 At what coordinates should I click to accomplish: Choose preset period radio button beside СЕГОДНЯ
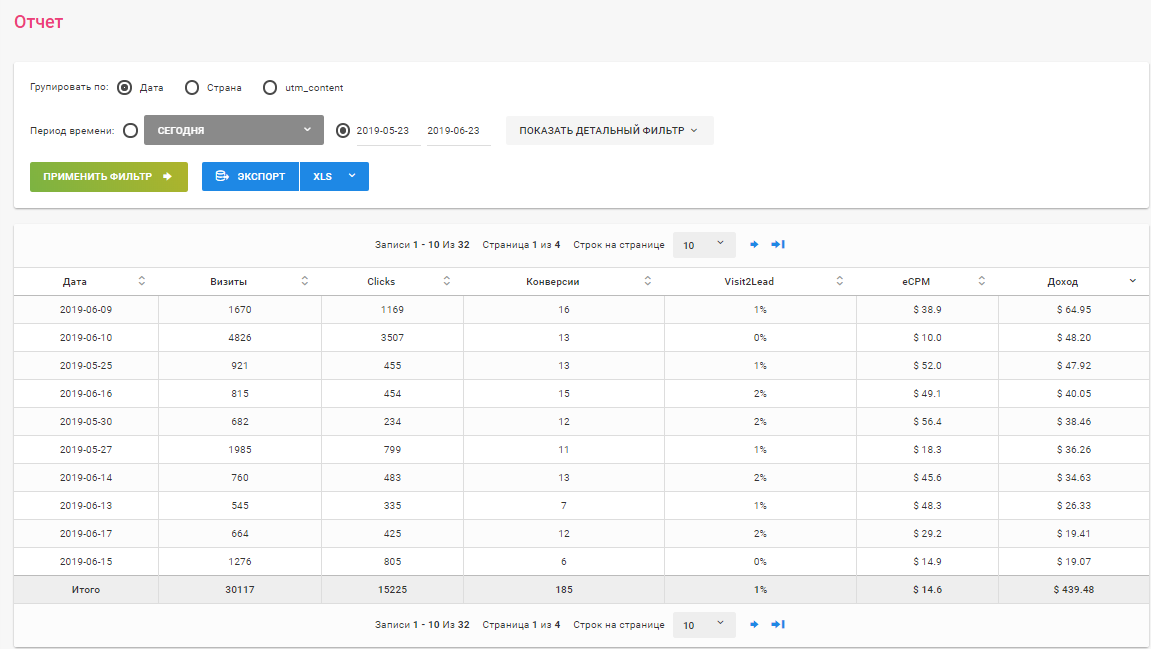click(x=131, y=131)
